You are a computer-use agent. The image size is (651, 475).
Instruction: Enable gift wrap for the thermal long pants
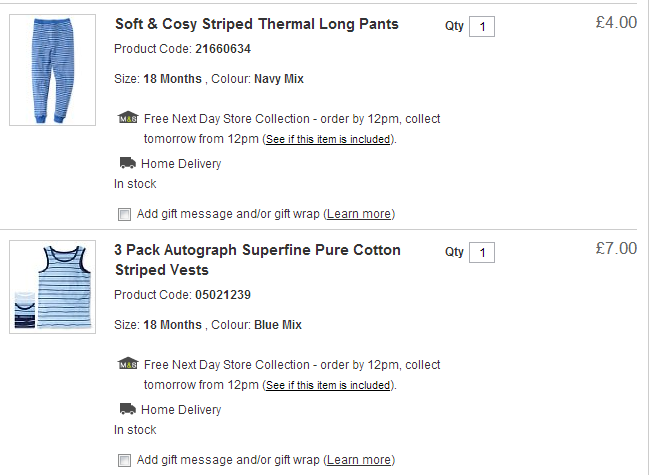pos(124,214)
